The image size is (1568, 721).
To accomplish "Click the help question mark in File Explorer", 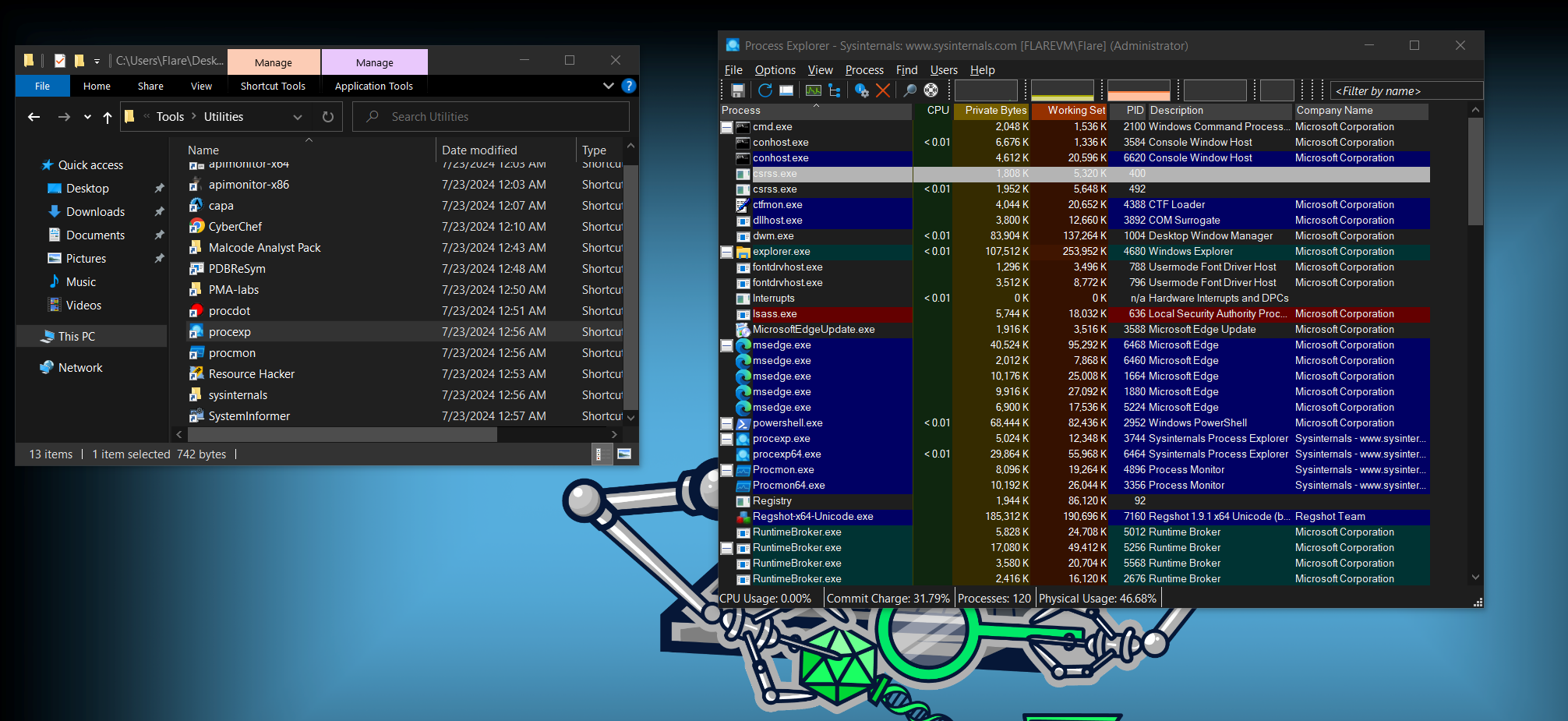I will 629,86.
